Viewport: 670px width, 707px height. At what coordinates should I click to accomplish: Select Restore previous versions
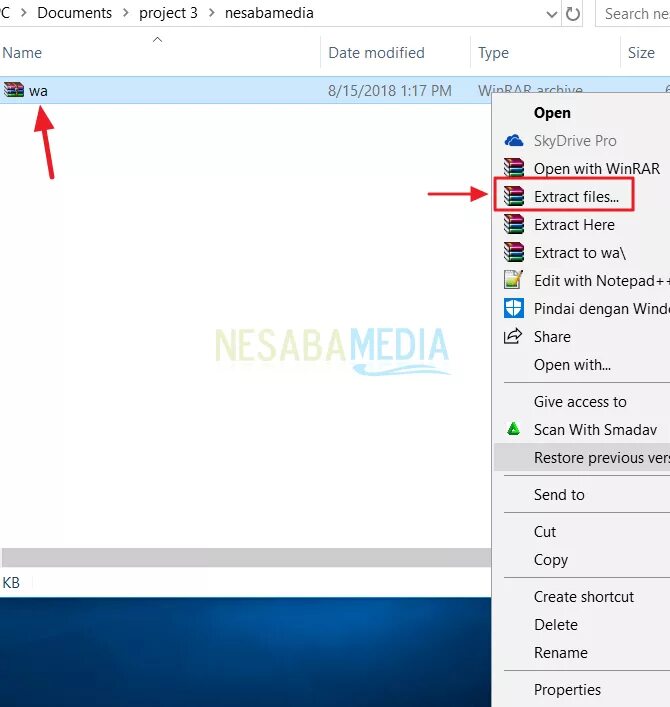(582, 457)
